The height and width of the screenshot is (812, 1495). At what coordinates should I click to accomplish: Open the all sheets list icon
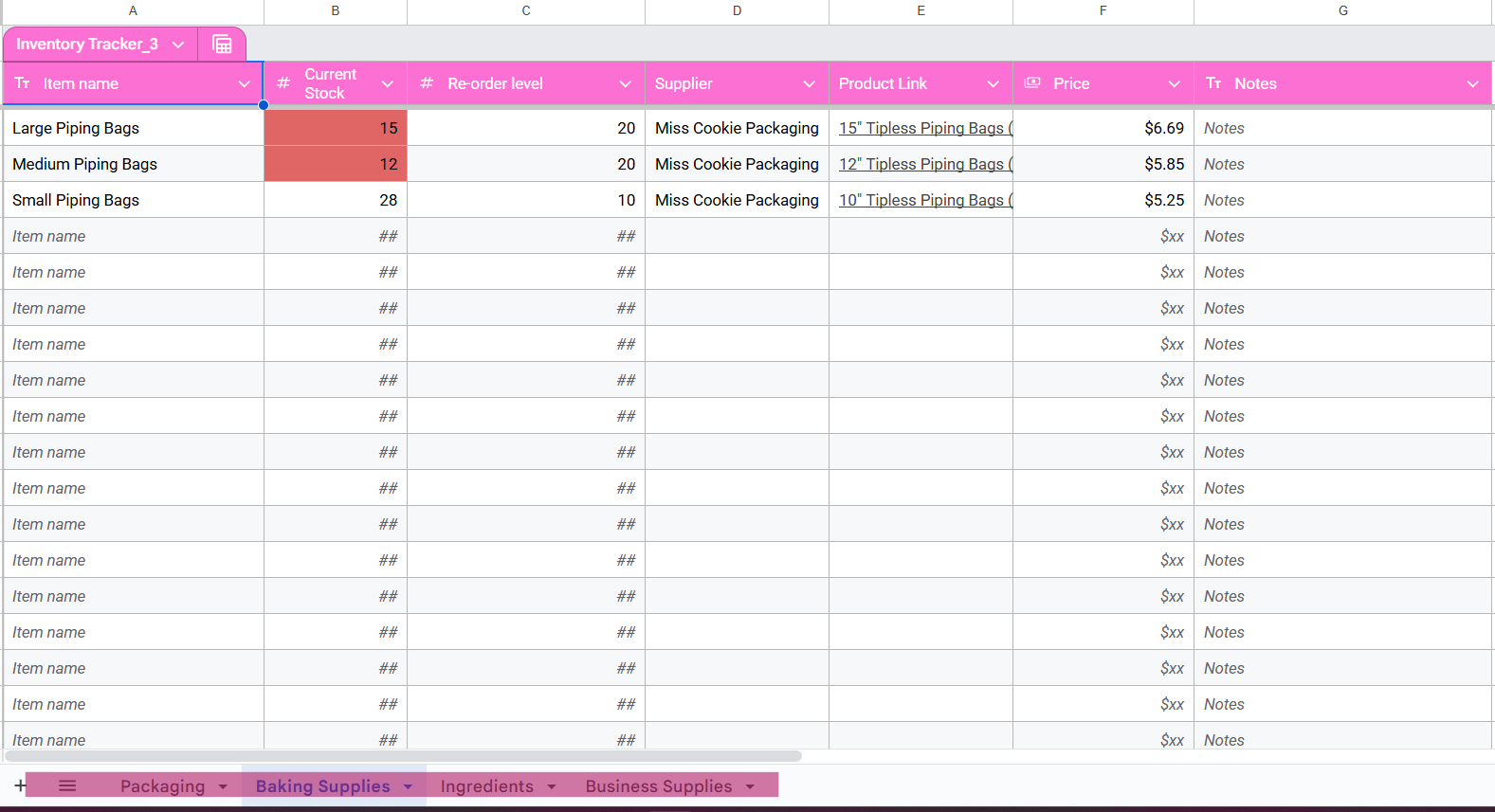coord(67,785)
